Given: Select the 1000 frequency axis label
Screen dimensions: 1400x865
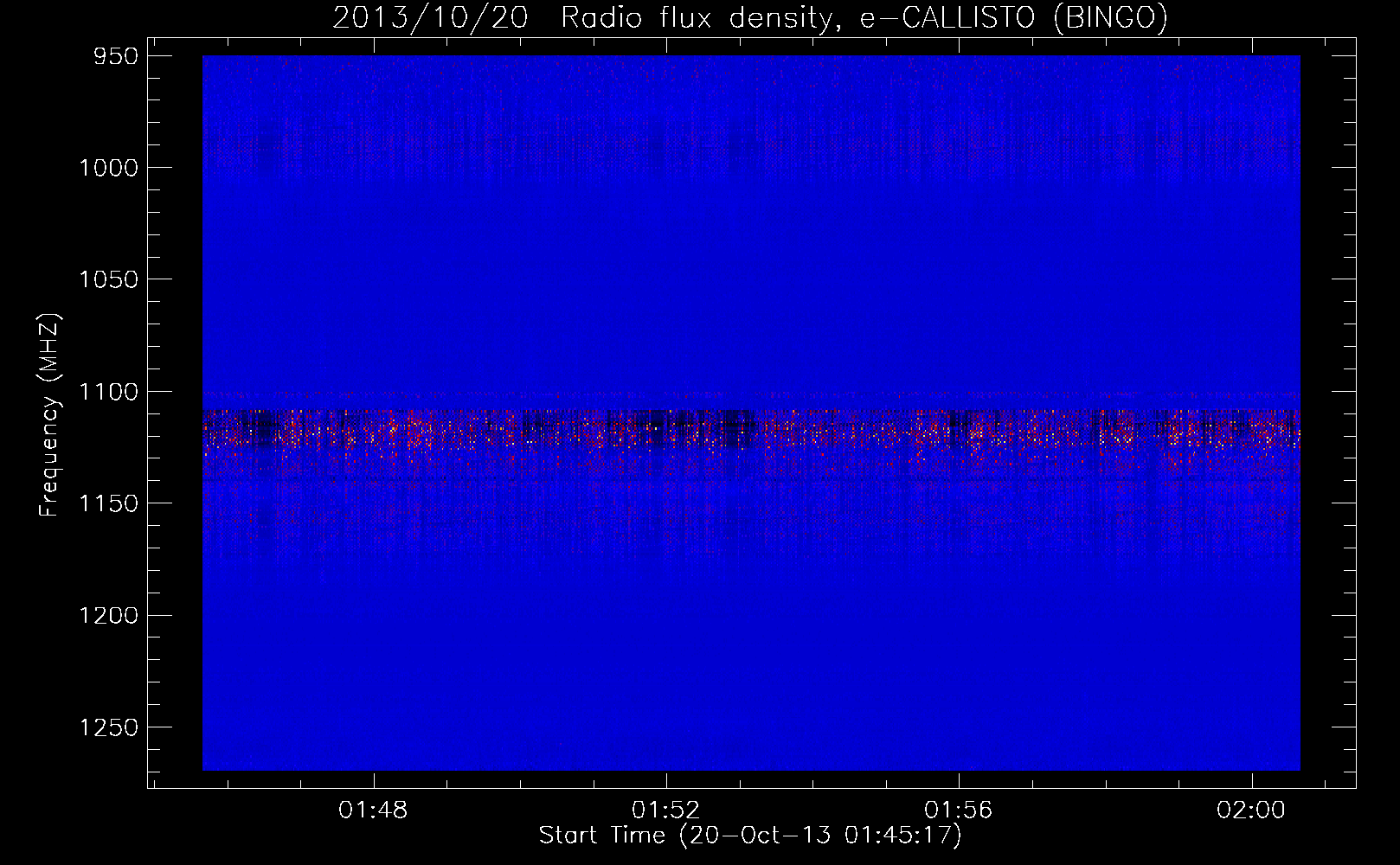Looking at the screenshot, I should pos(108,168).
